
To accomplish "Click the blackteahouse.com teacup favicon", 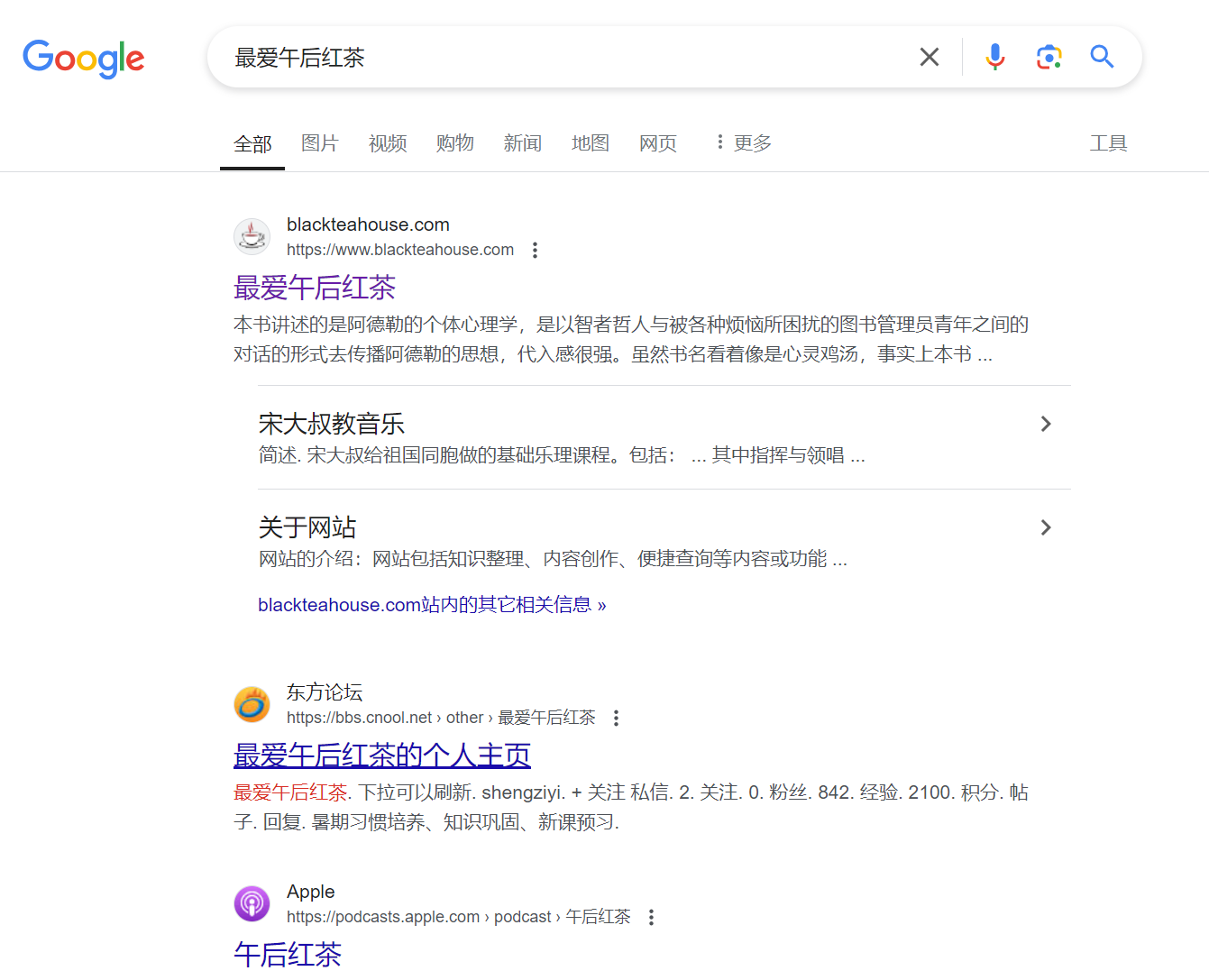I will click(x=252, y=236).
